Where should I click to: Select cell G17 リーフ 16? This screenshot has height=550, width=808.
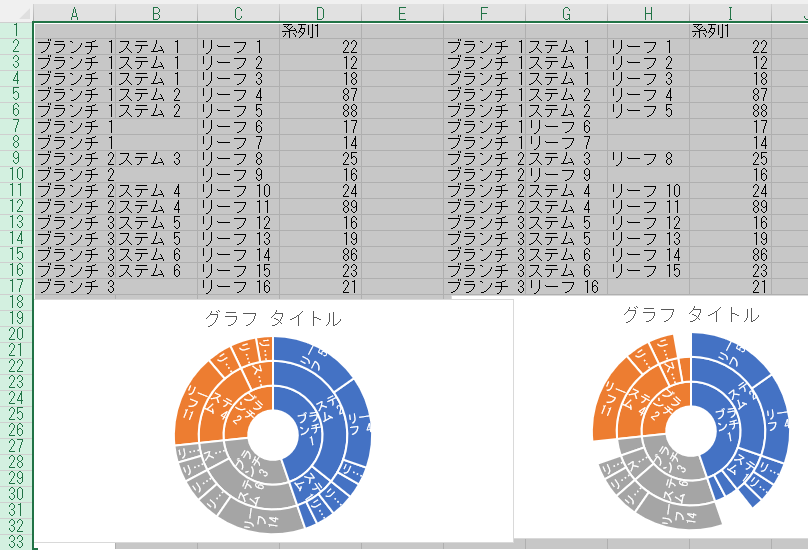point(566,287)
